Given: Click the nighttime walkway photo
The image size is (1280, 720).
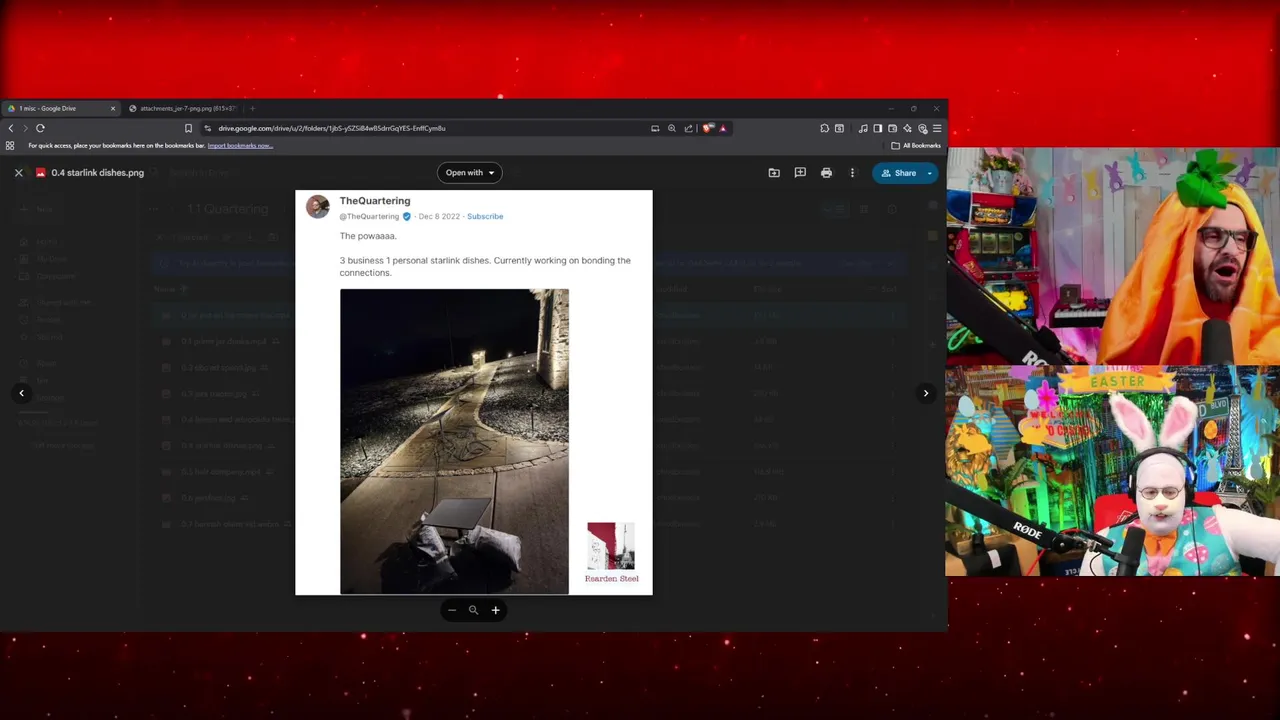Looking at the screenshot, I should tap(454, 441).
